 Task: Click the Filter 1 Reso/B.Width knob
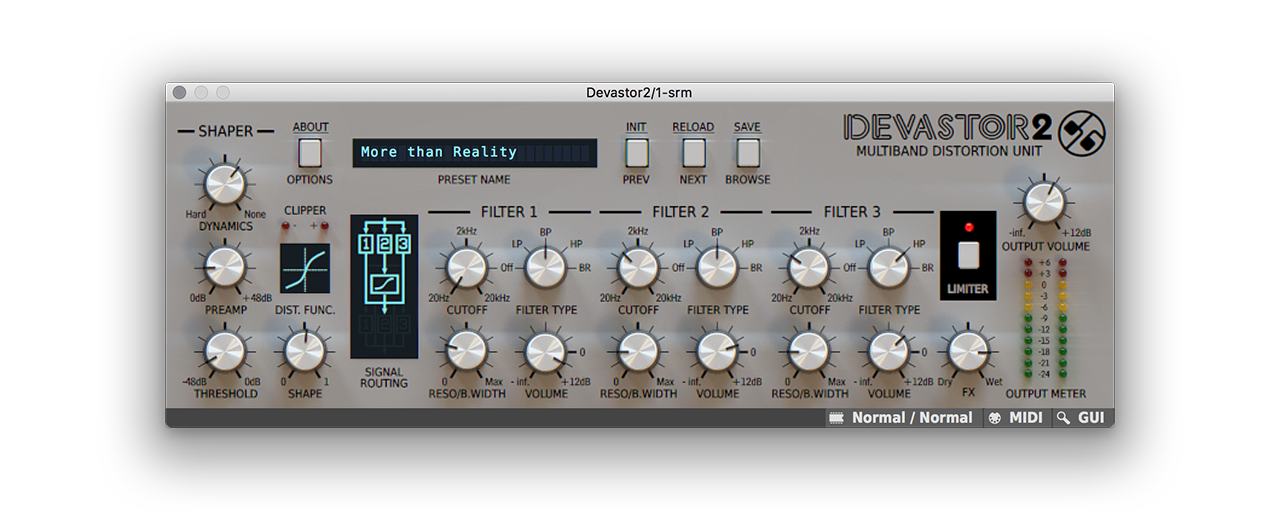[x=467, y=351]
